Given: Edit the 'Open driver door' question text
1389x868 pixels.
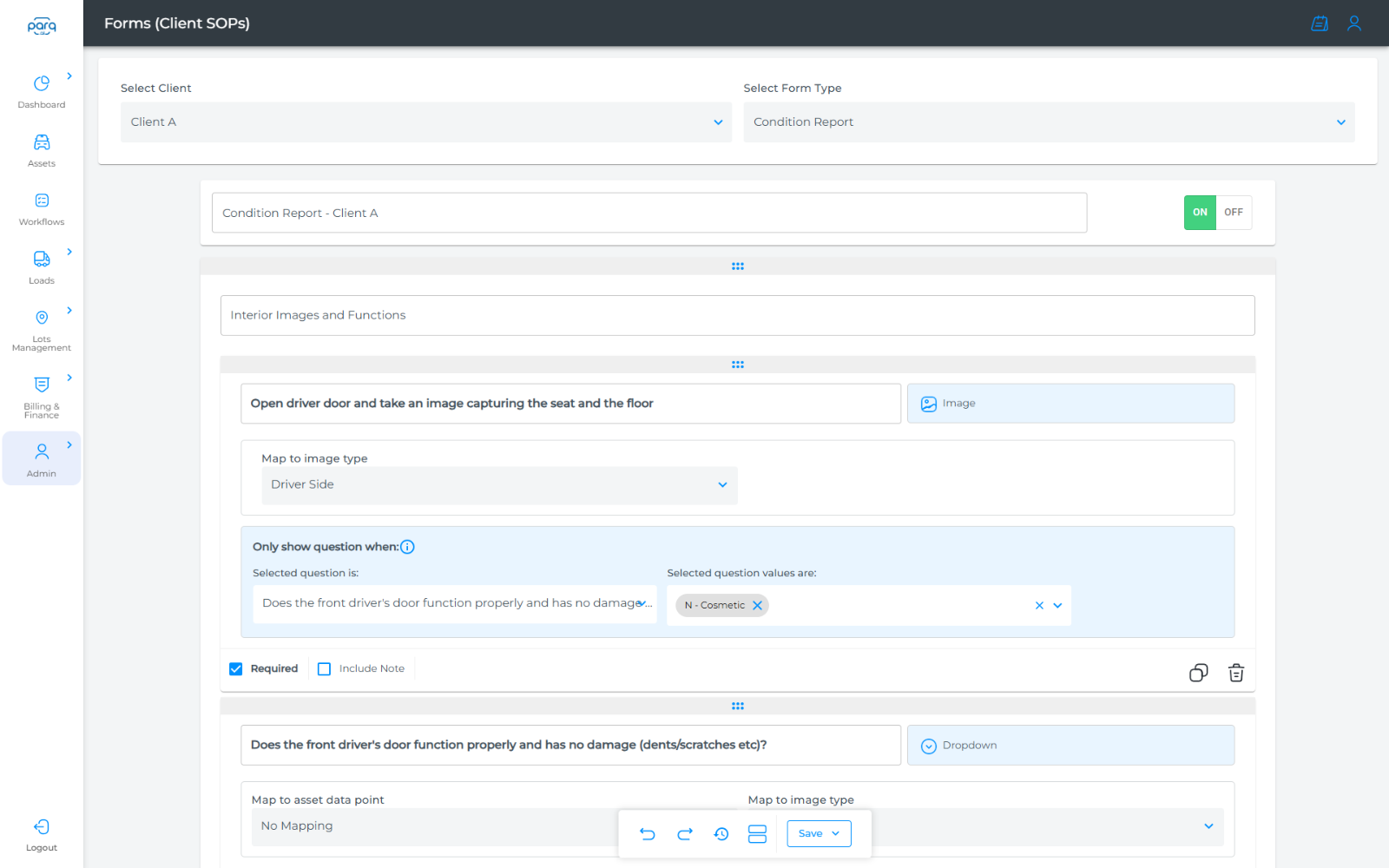Looking at the screenshot, I should pyautogui.click(x=570, y=404).
